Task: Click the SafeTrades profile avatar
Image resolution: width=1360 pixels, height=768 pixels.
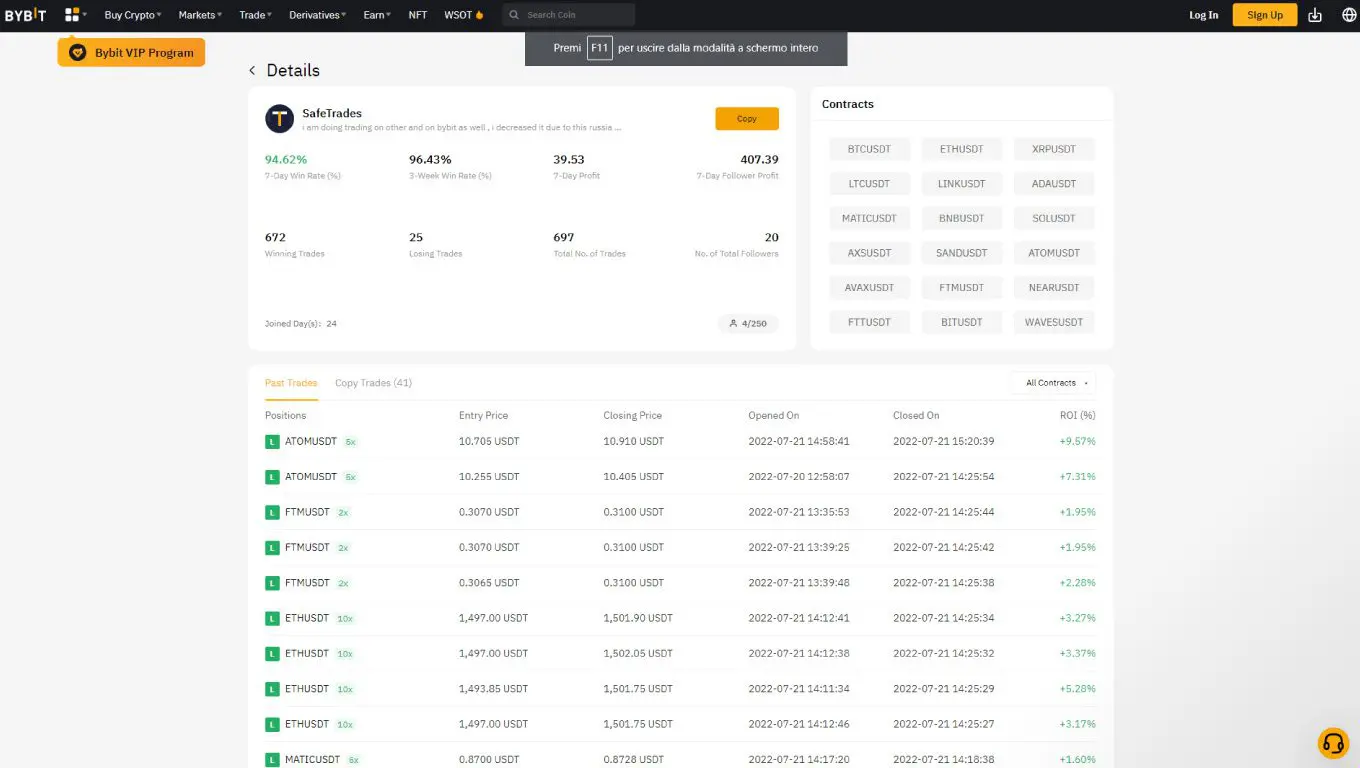Action: pos(279,119)
